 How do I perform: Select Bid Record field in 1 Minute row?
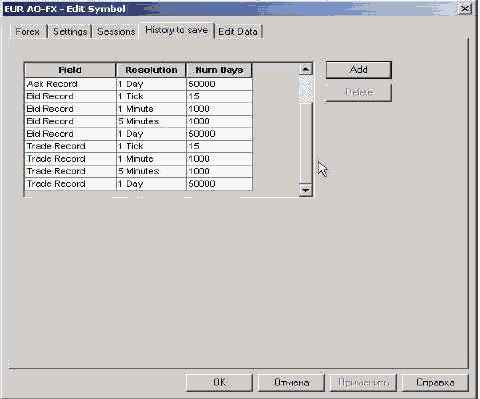coord(70,109)
